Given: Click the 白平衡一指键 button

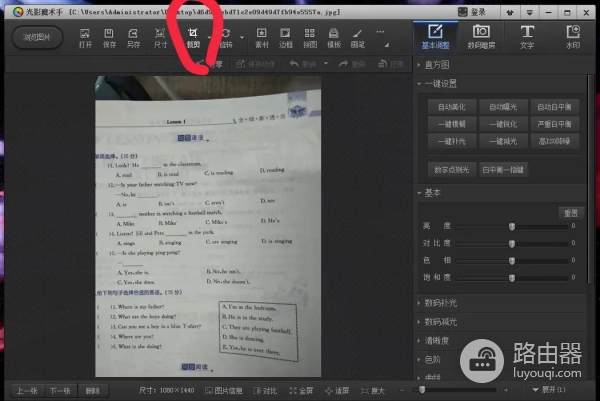Looking at the screenshot, I should pyautogui.click(x=503, y=170).
